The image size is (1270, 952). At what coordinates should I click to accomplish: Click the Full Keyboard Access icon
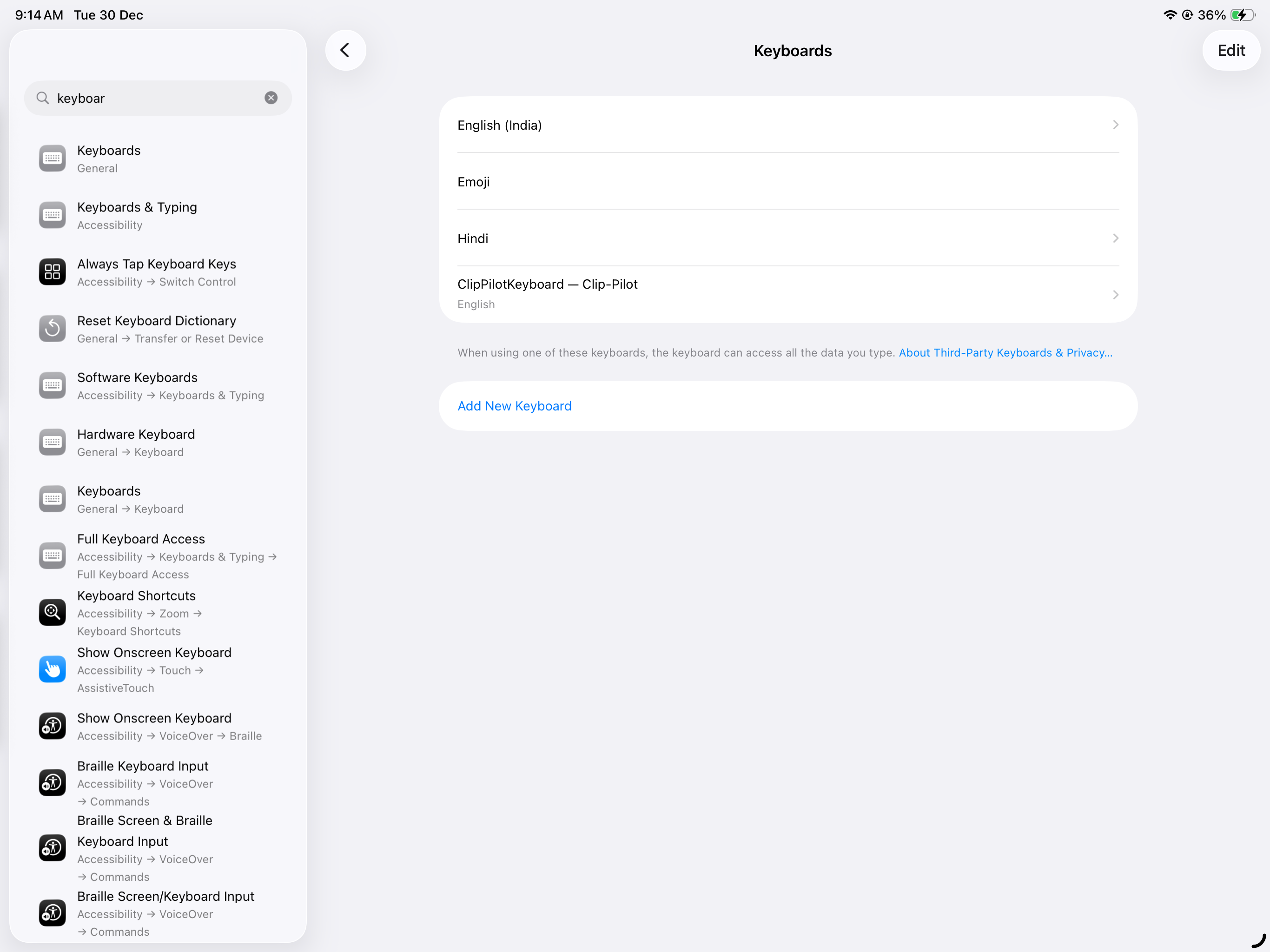point(52,556)
